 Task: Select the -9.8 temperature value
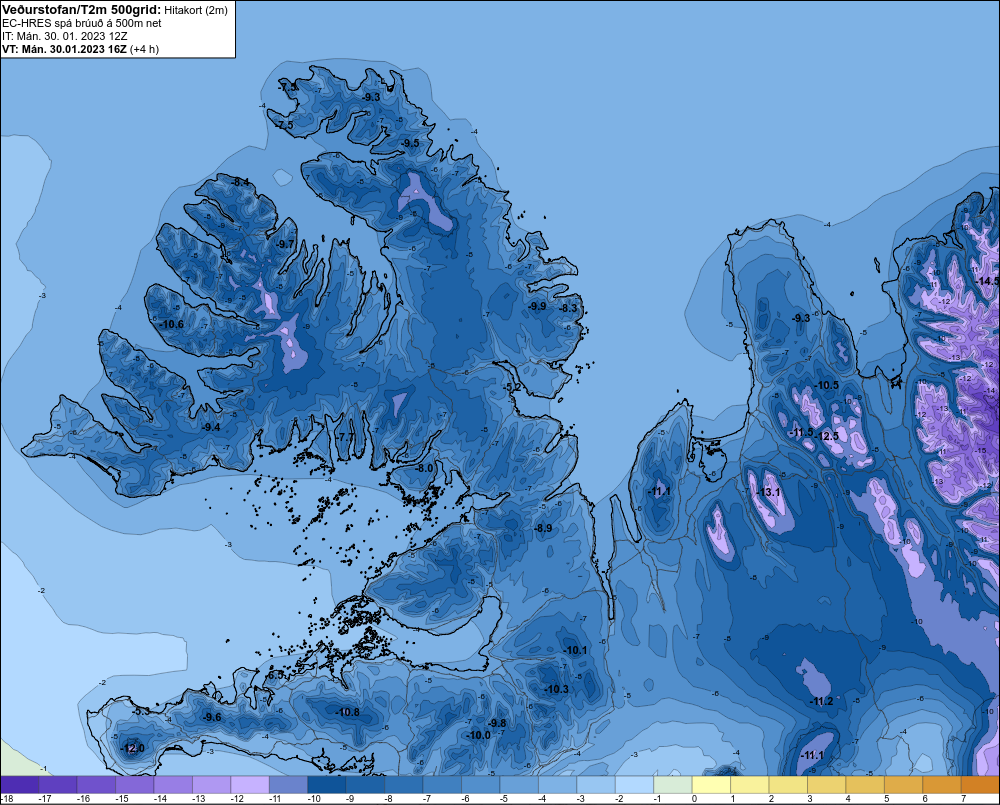[x=497, y=723]
